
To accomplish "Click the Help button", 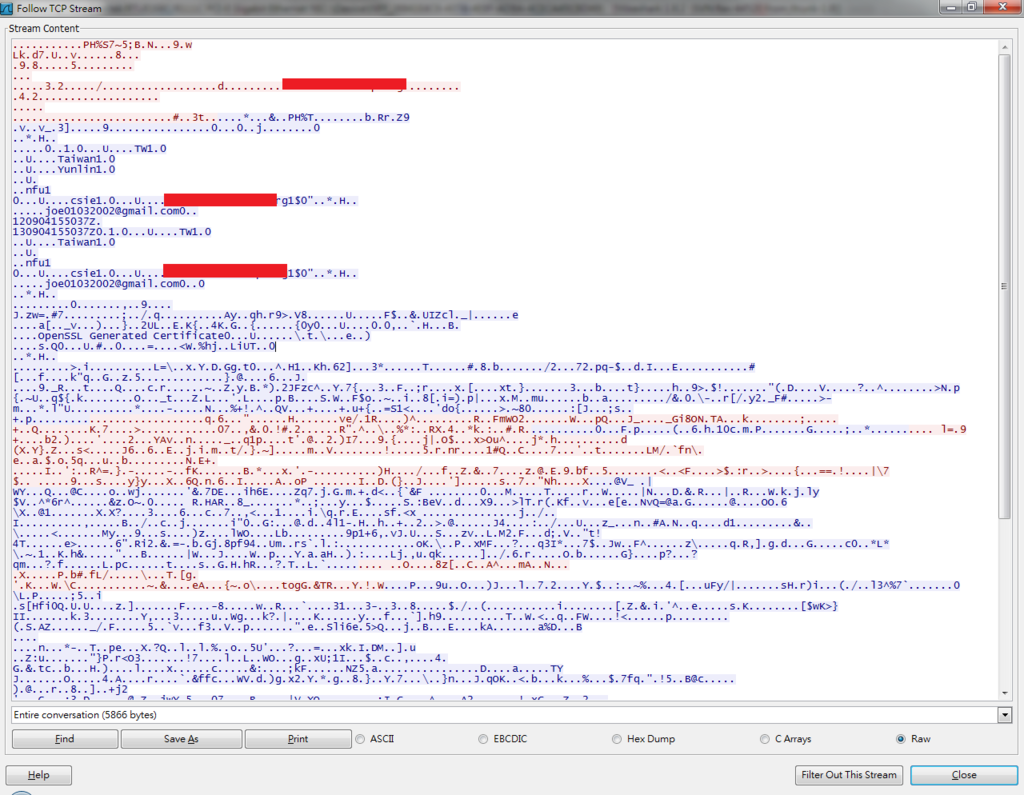I will pos(39,775).
